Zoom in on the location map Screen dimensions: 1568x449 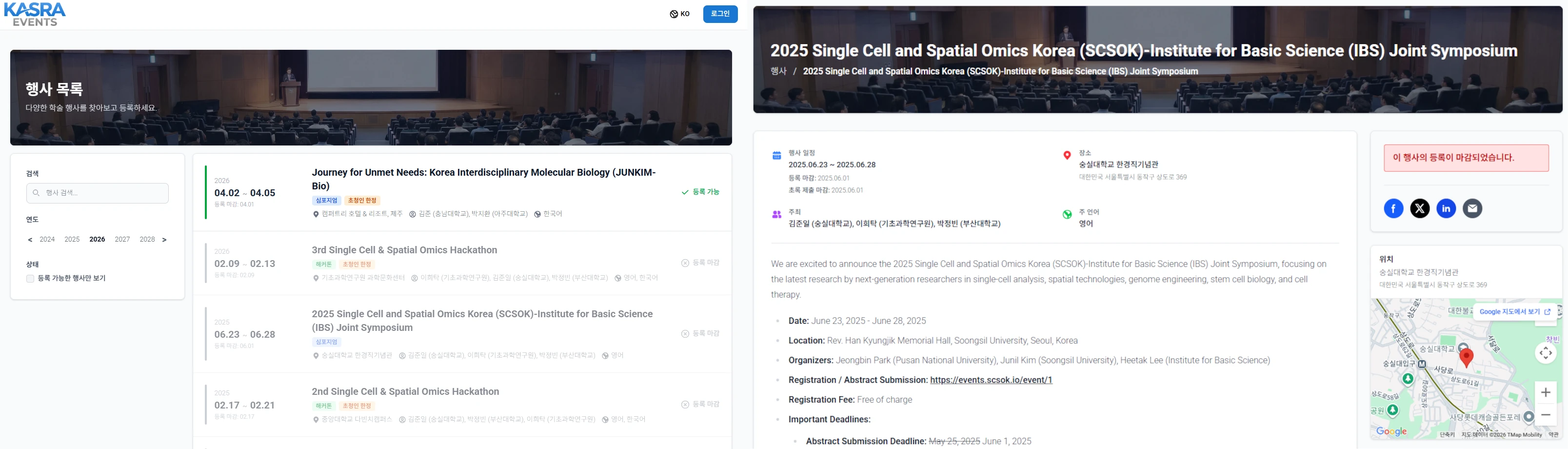pyautogui.click(x=1545, y=392)
